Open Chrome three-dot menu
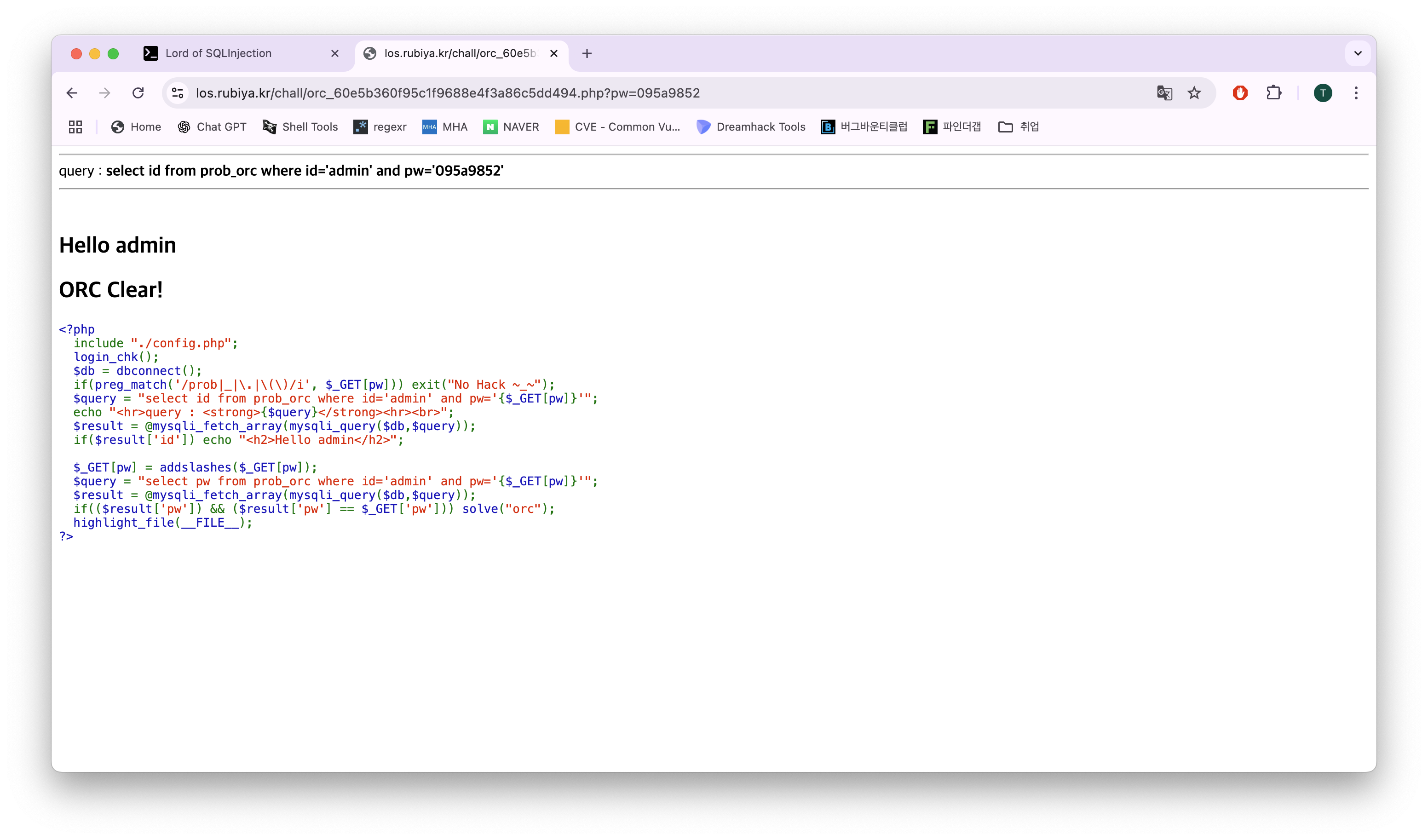 [1356, 93]
